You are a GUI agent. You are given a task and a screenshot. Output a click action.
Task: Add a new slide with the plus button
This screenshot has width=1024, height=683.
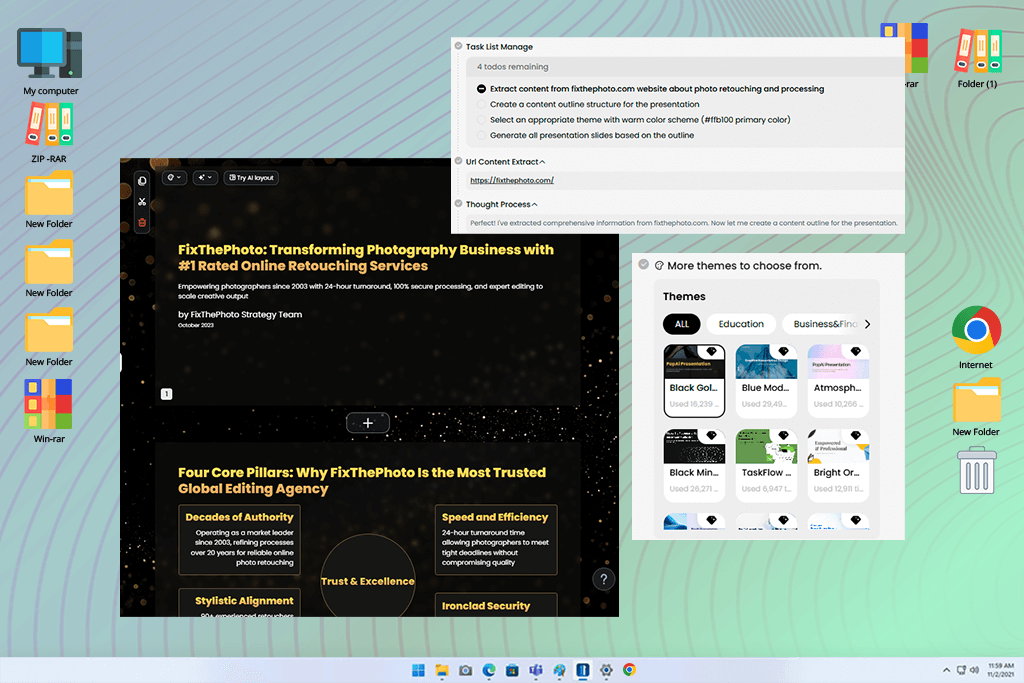(x=368, y=423)
